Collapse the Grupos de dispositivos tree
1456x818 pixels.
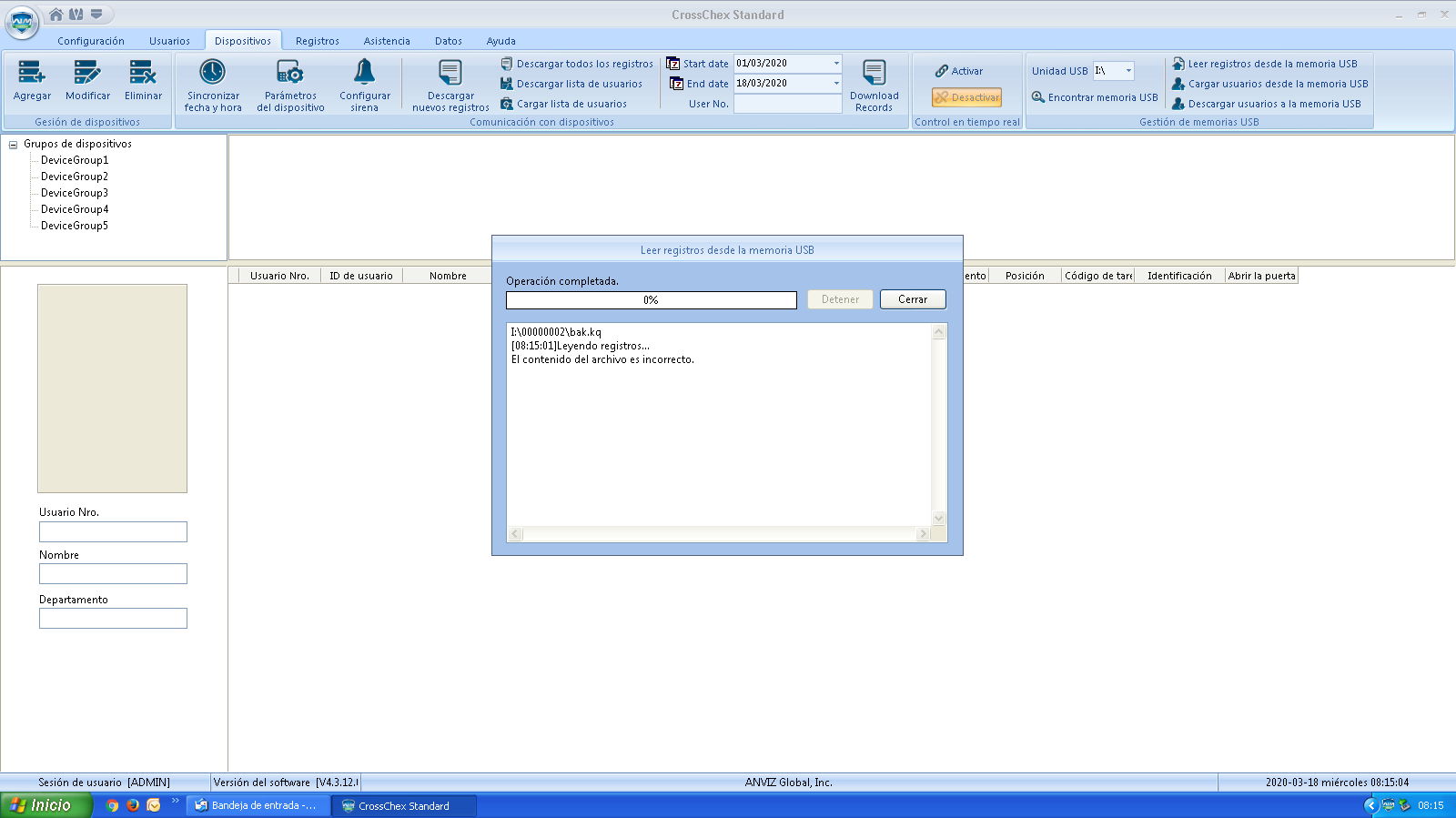pos(13,145)
